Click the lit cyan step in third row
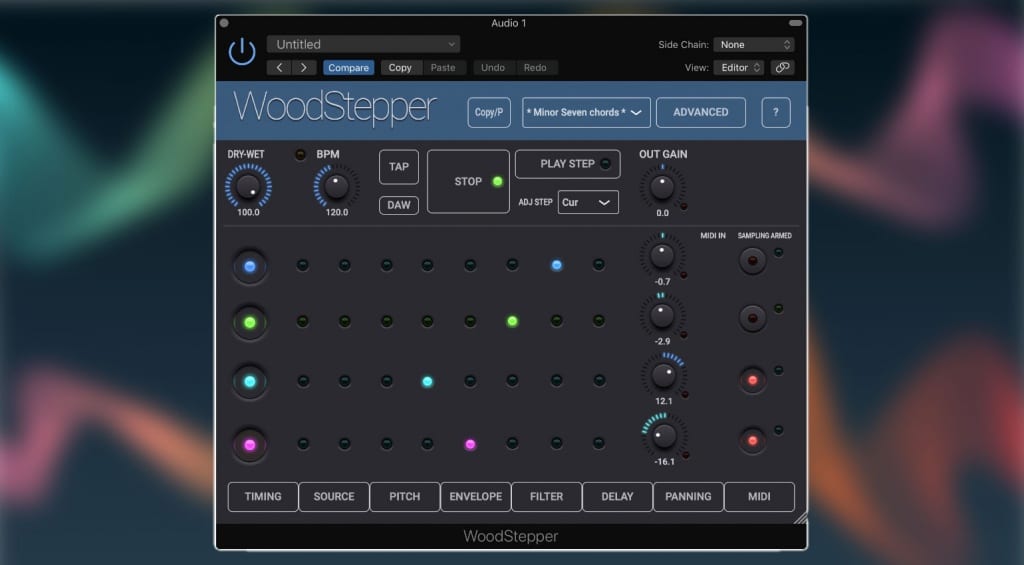The image size is (1024, 565). (x=427, y=381)
